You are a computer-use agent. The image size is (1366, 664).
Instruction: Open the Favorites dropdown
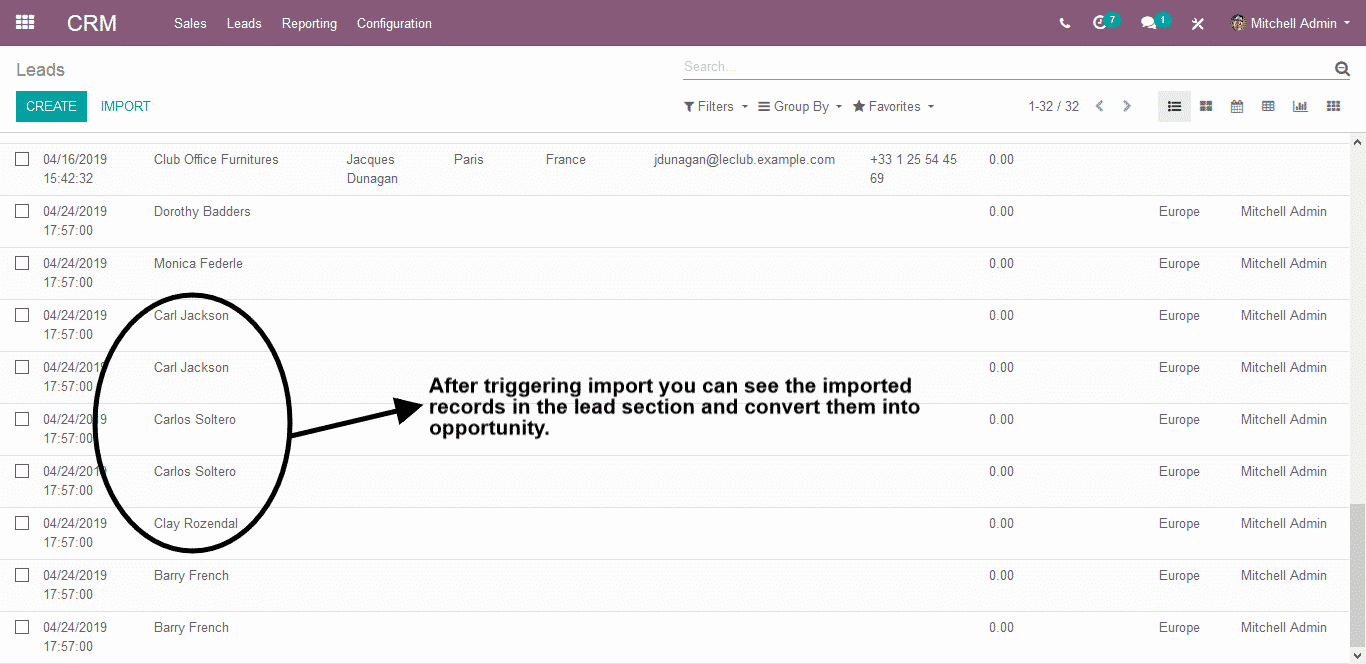(894, 106)
